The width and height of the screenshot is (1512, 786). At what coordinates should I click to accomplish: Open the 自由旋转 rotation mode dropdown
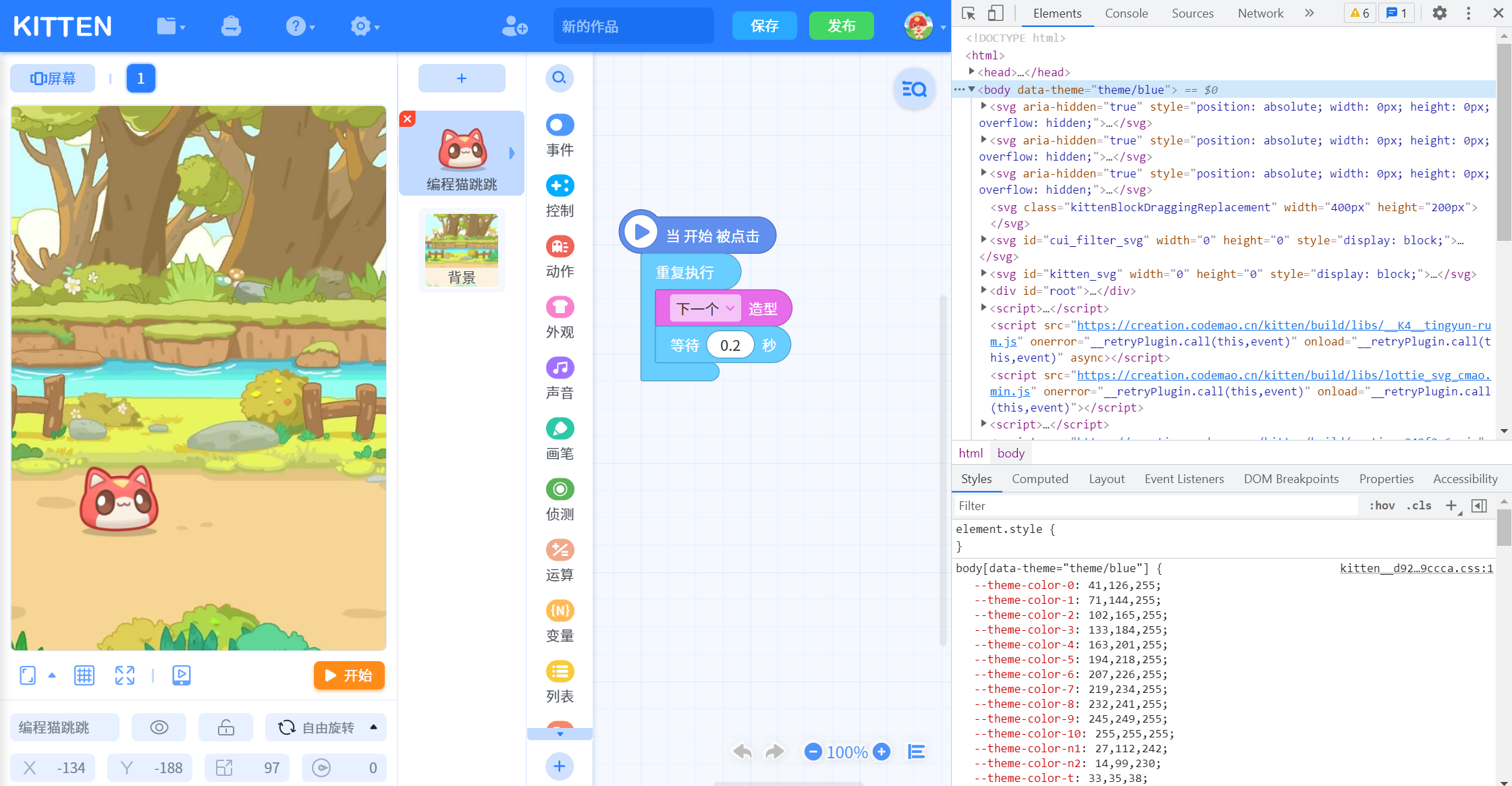[326, 727]
